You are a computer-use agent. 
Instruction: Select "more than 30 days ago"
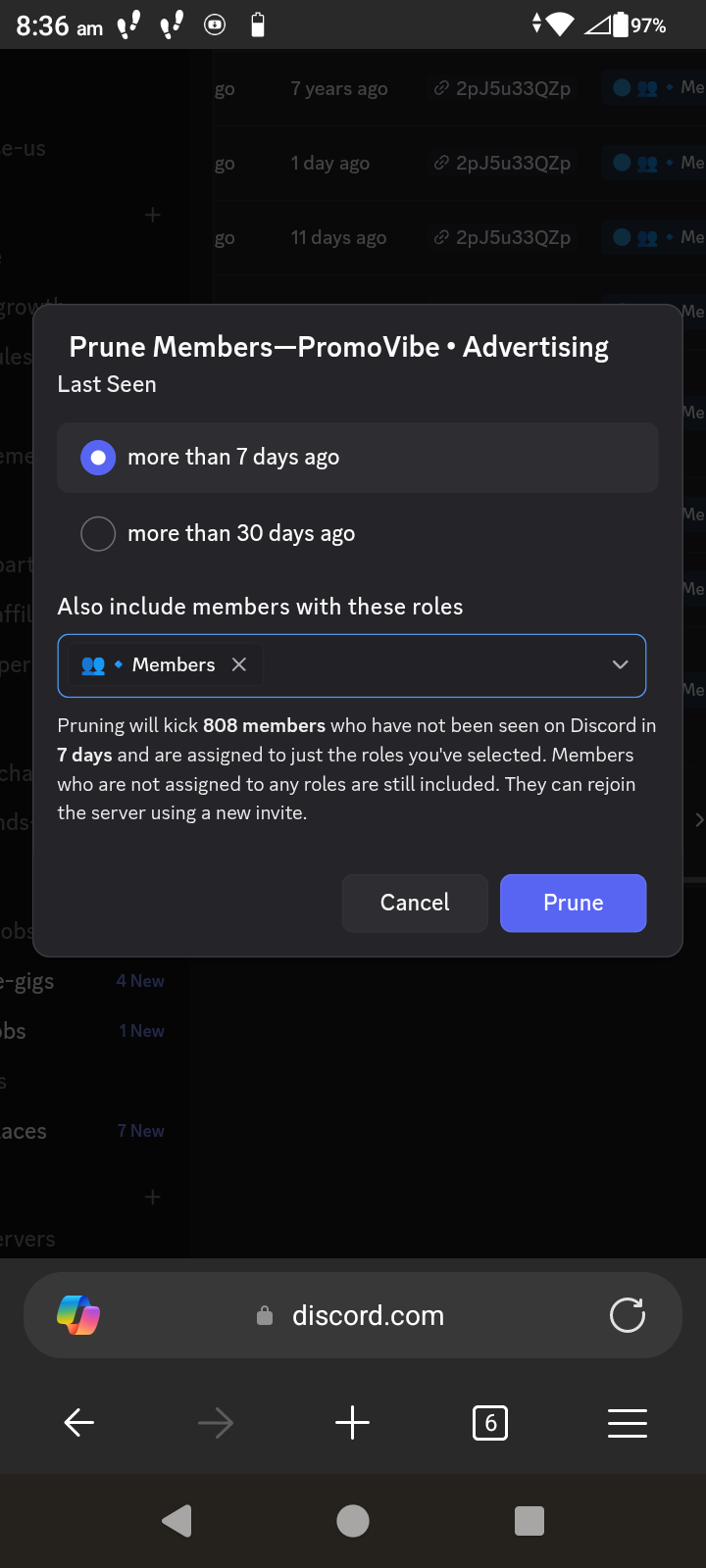[x=97, y=533]
